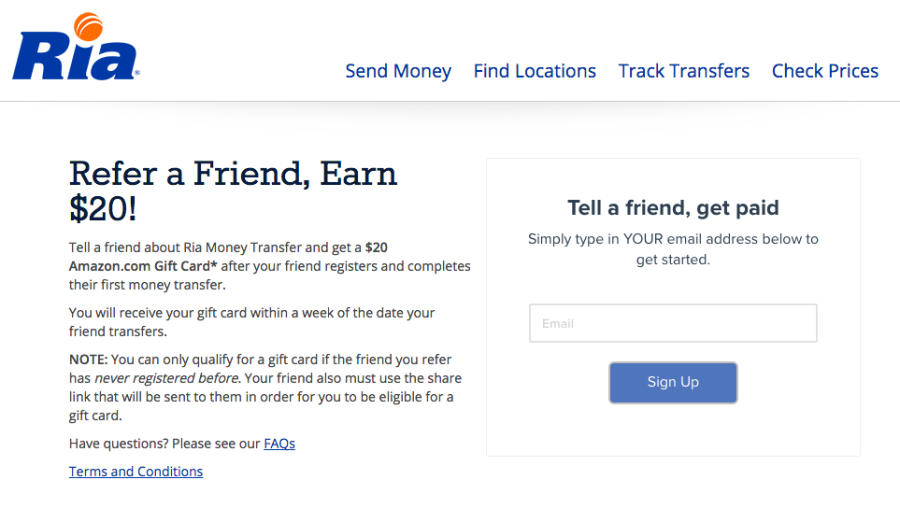The image size is (900, 508).
Task: Open Terms and Conditions link
Action: (x=136, y=471)
